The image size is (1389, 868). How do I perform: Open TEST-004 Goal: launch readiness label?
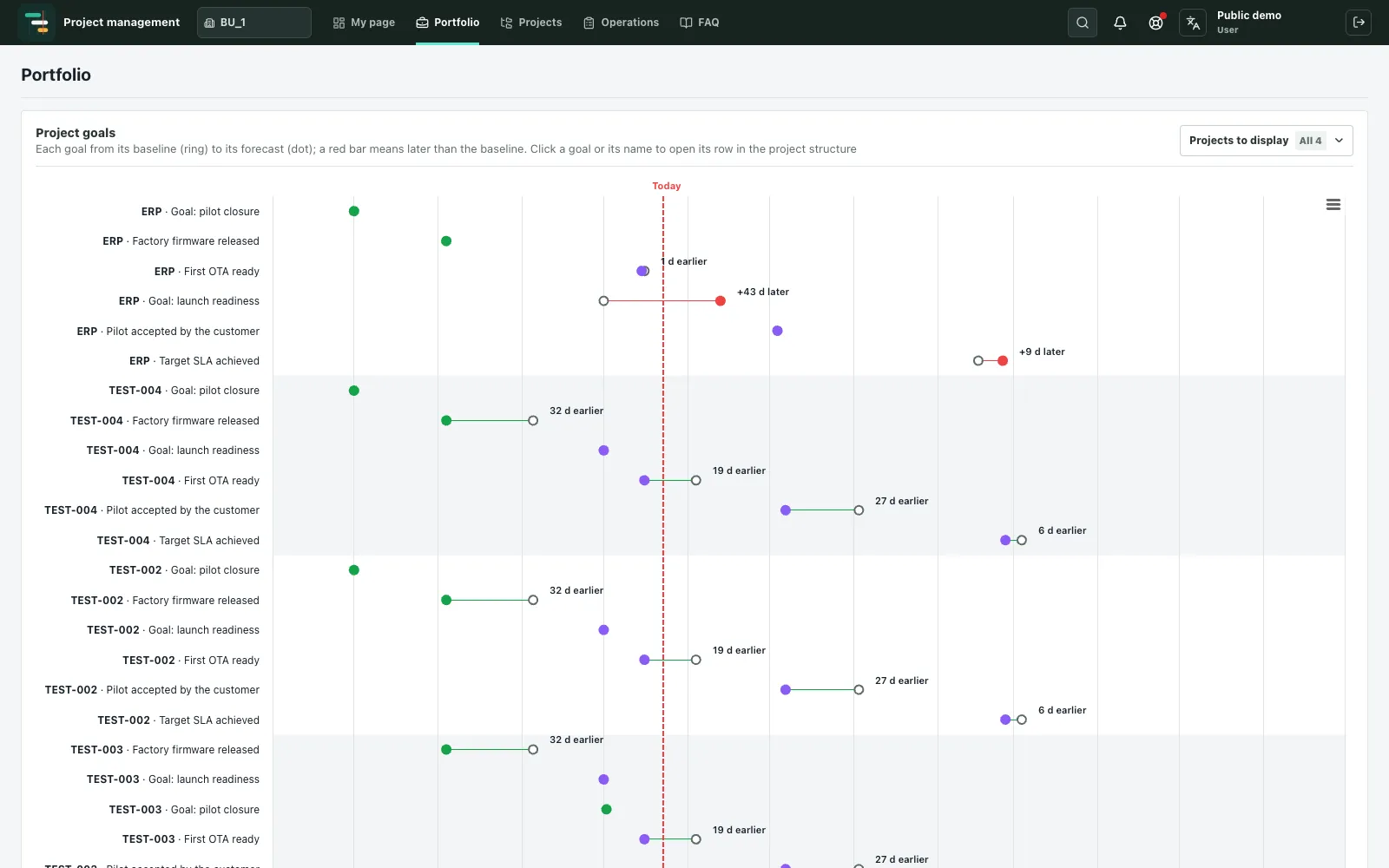pos(173,450)
